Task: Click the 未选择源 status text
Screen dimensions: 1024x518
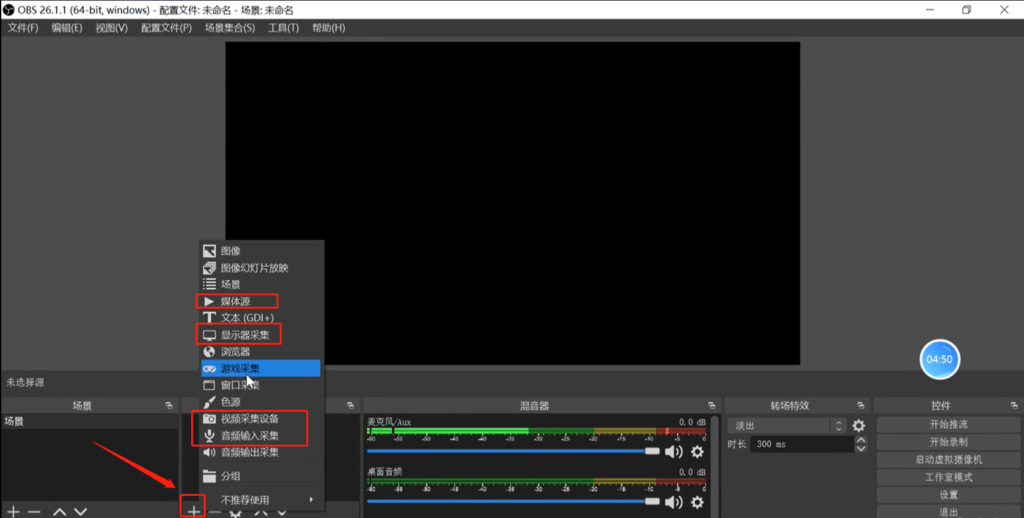Action: tap(25, 382)
